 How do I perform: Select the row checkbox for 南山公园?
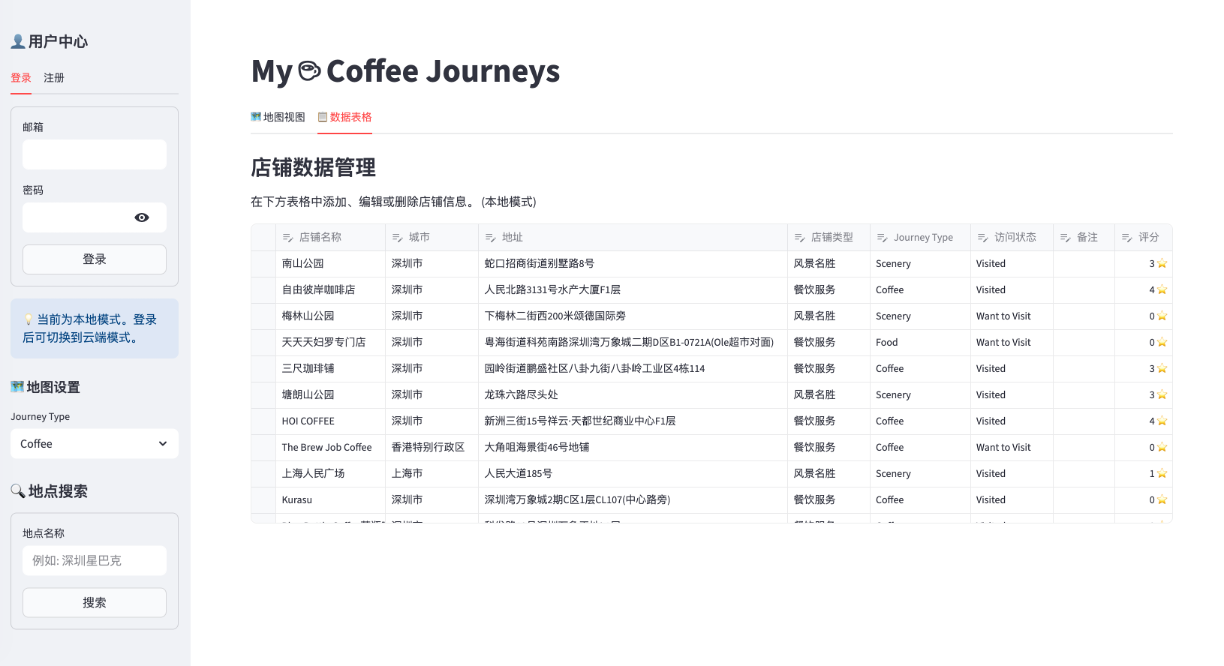tap(263, 264)
